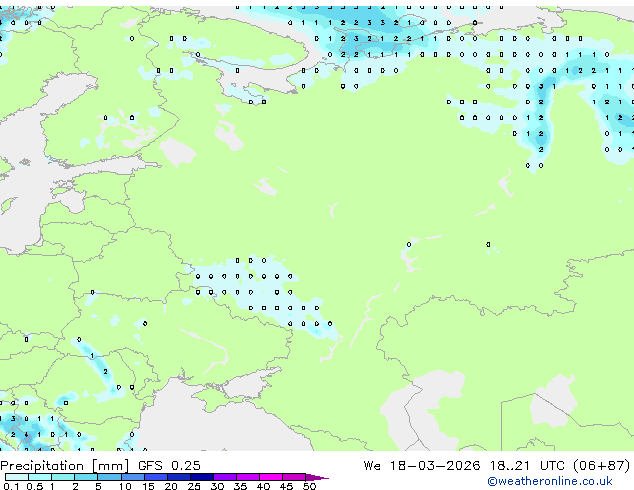Click the legend label "10"
The image size is (634, 490).
point(125,486)
